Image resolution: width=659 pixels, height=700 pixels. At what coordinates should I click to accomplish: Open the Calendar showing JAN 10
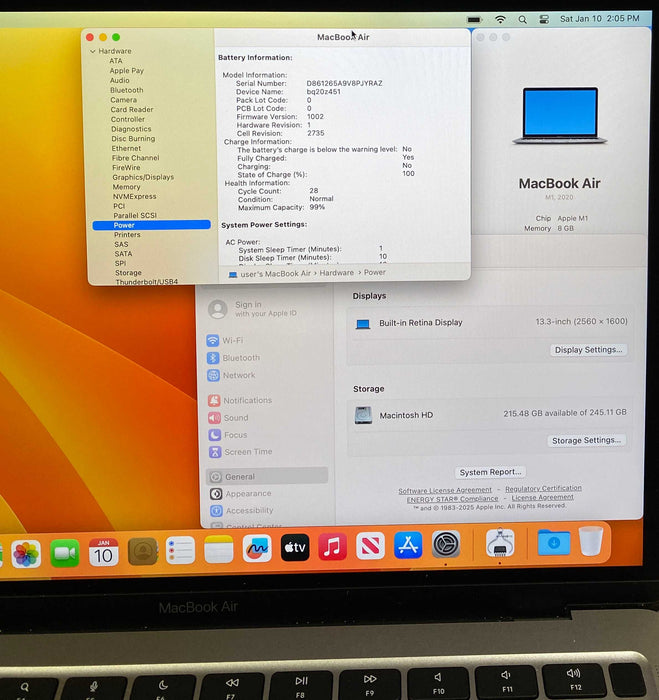click(x=104, y=553)
